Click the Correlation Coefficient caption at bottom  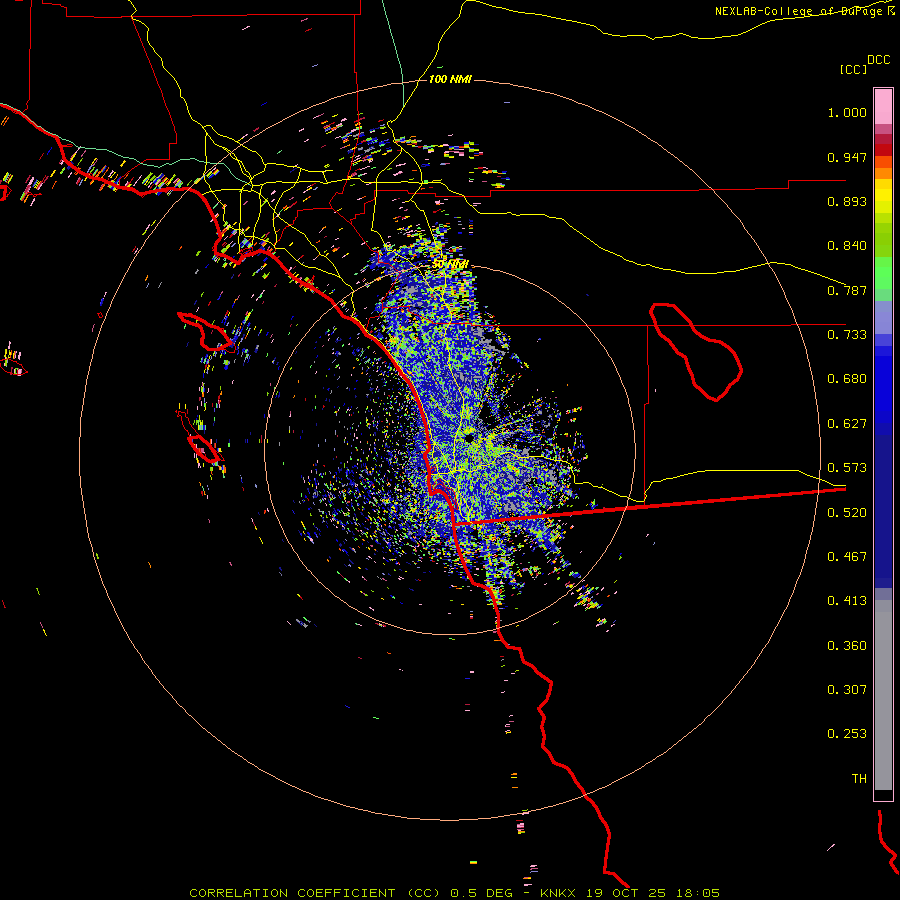click(454, 893)
